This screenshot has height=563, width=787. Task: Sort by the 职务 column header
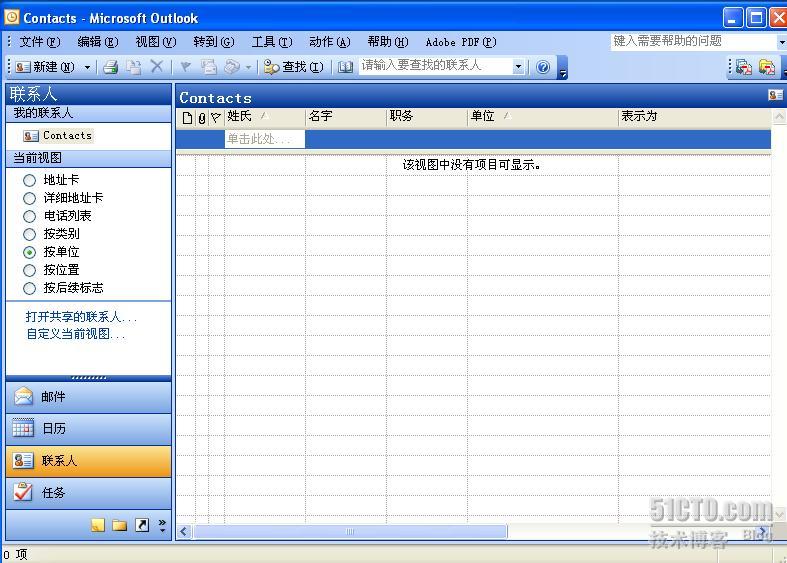click(427, 117)
